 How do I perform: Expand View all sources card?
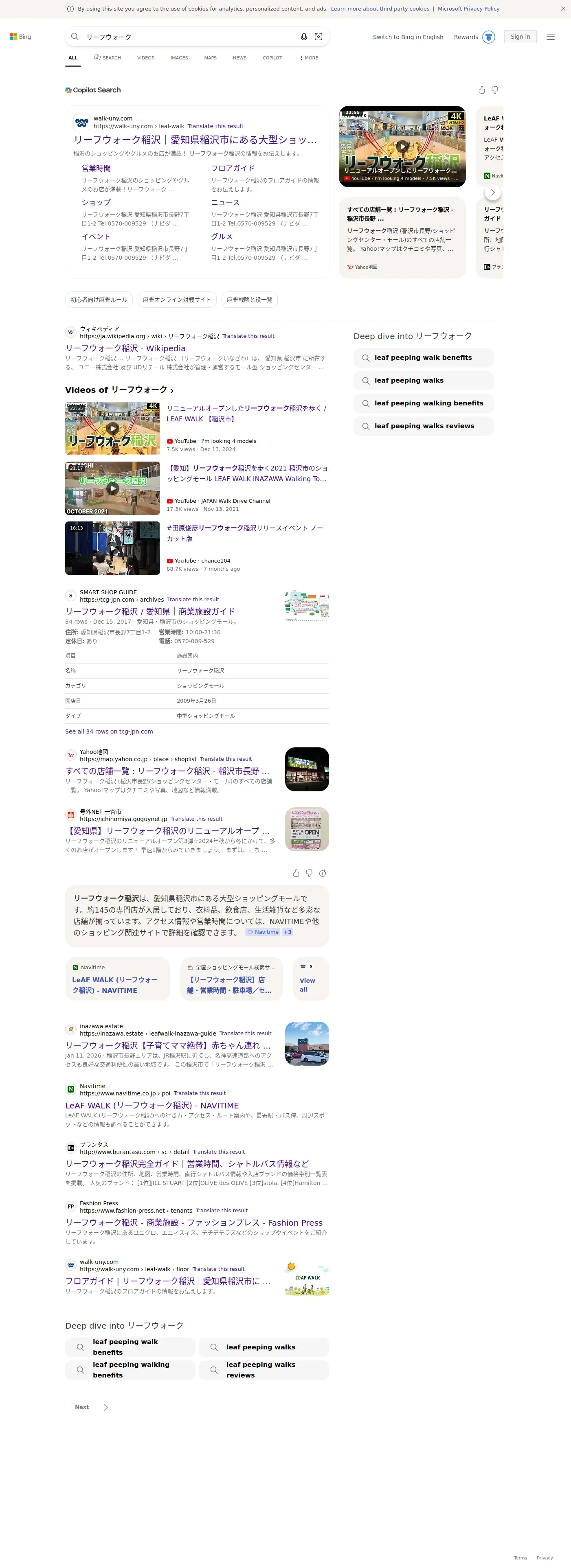tap(311, 979)
